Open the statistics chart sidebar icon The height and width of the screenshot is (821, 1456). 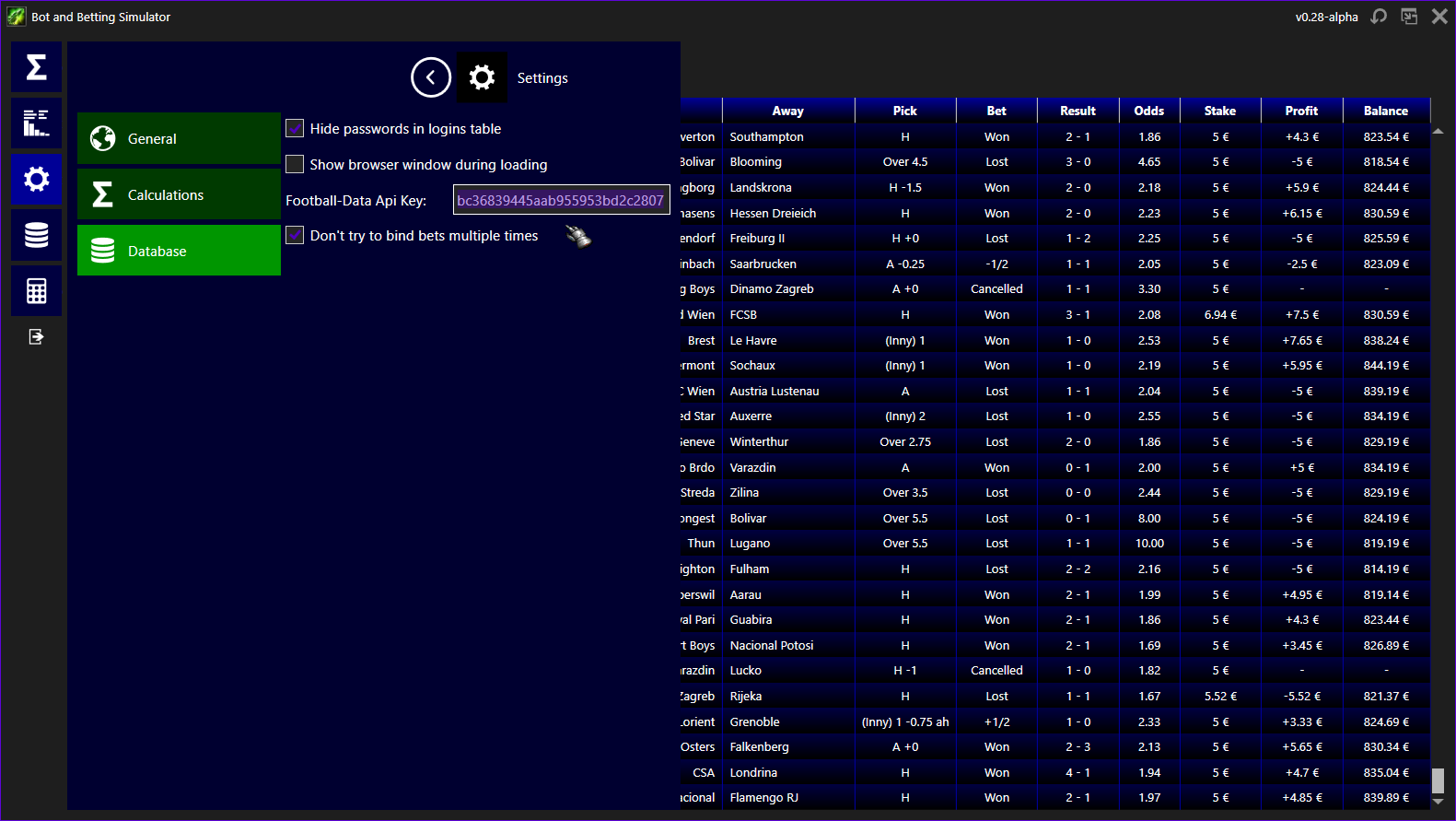pos(36,123)
